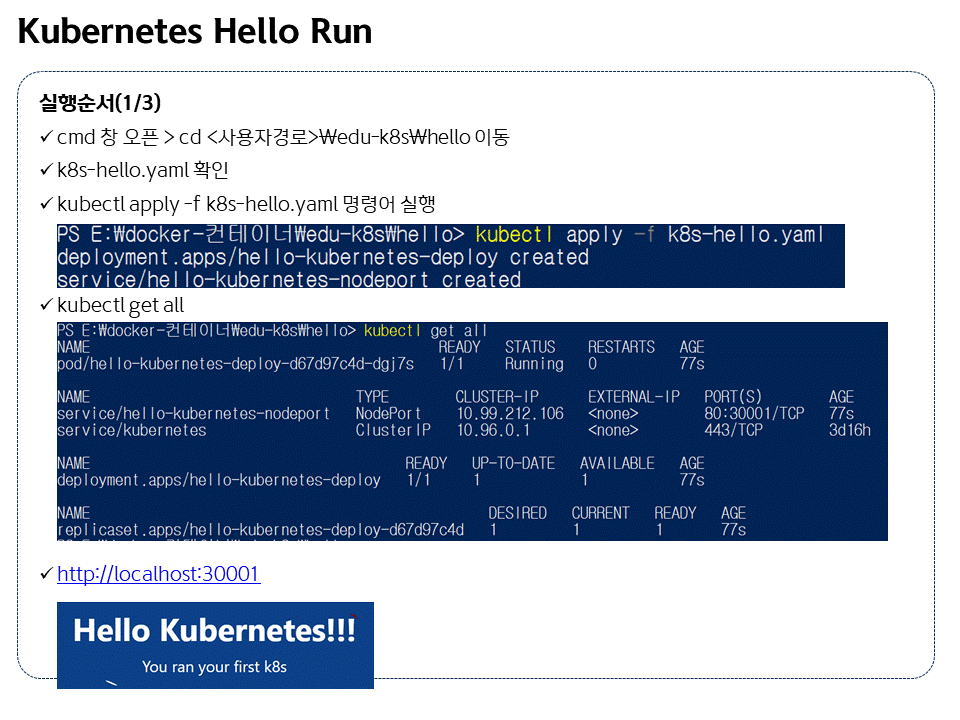Click the 'DESIRED' column header
Screen dimensions: 960x720
pyautogui.click(x=517, y=512)
